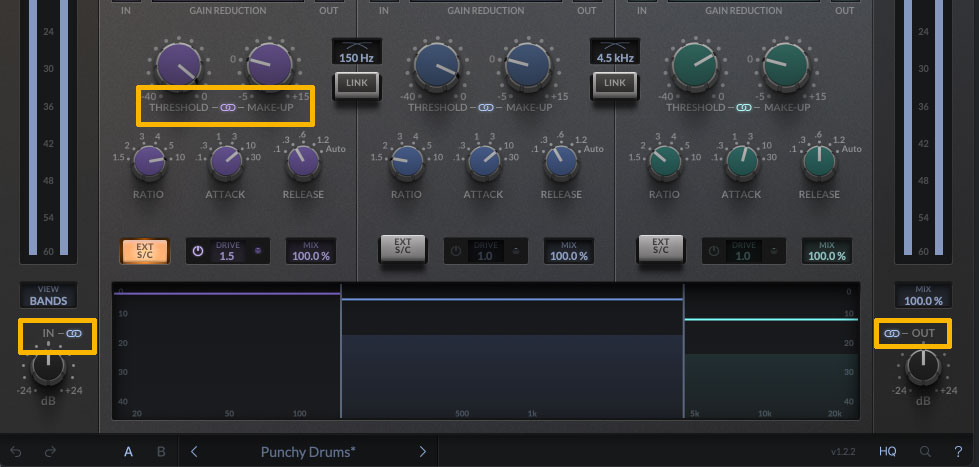The width and height of the screenshot is (979, 467).
Task: Select preset slot A
Action: [128, 451]
